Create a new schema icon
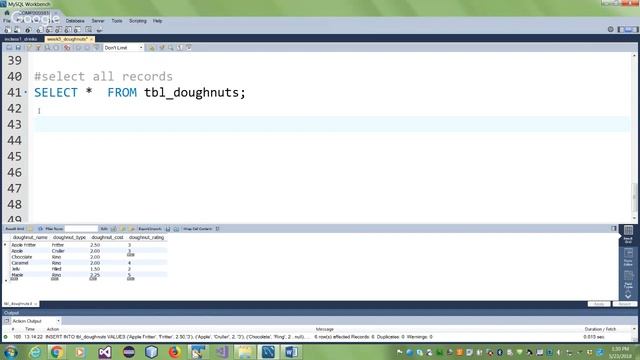640x360 pixels. (39, 30)
